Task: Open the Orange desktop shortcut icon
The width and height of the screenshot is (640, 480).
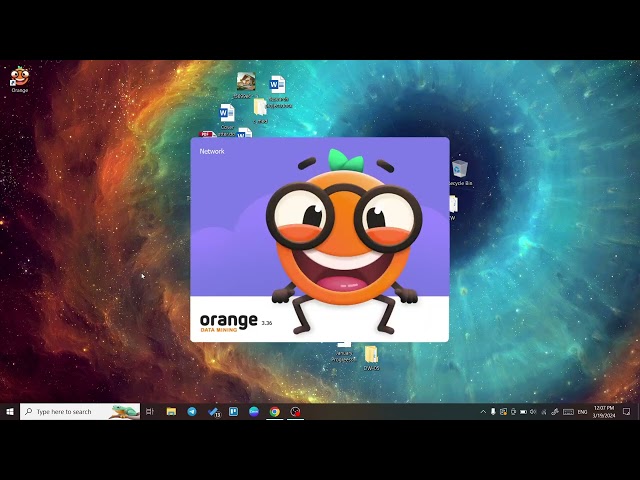Action: [20, 79]
